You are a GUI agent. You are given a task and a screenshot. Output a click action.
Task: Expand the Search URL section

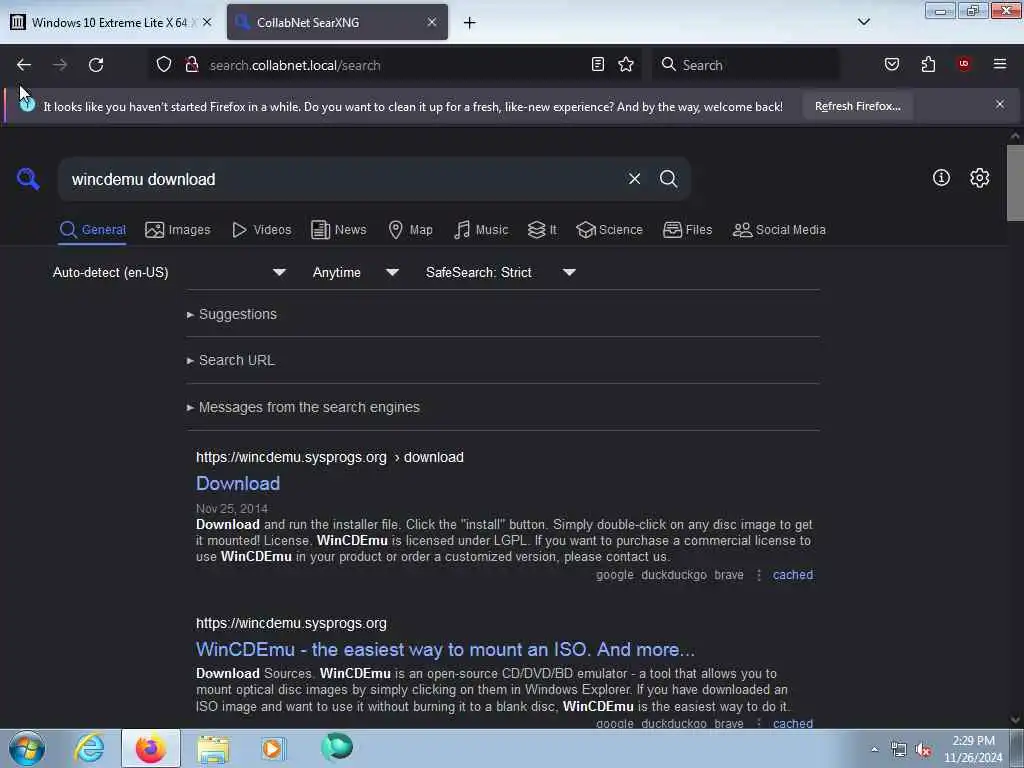point(231,360)
